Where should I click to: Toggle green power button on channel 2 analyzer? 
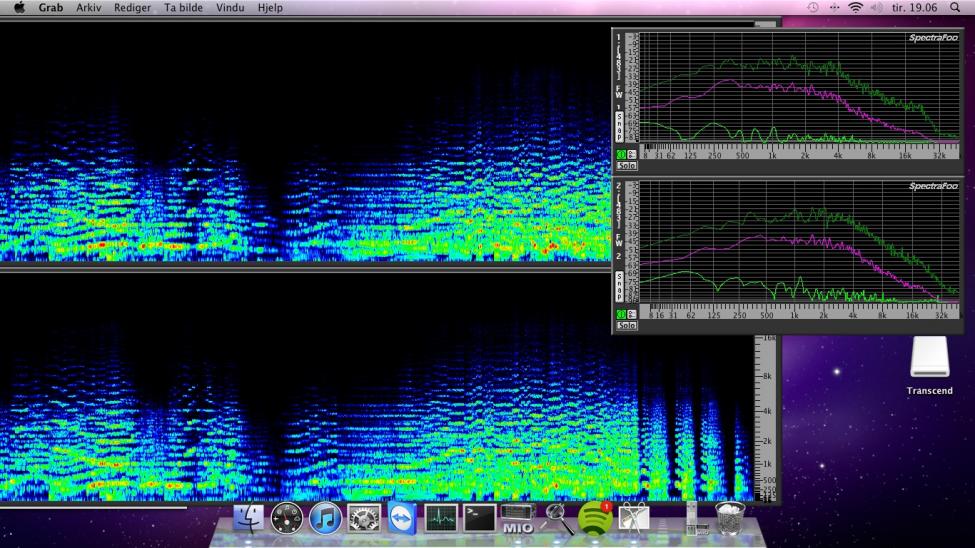coord(621,314)
